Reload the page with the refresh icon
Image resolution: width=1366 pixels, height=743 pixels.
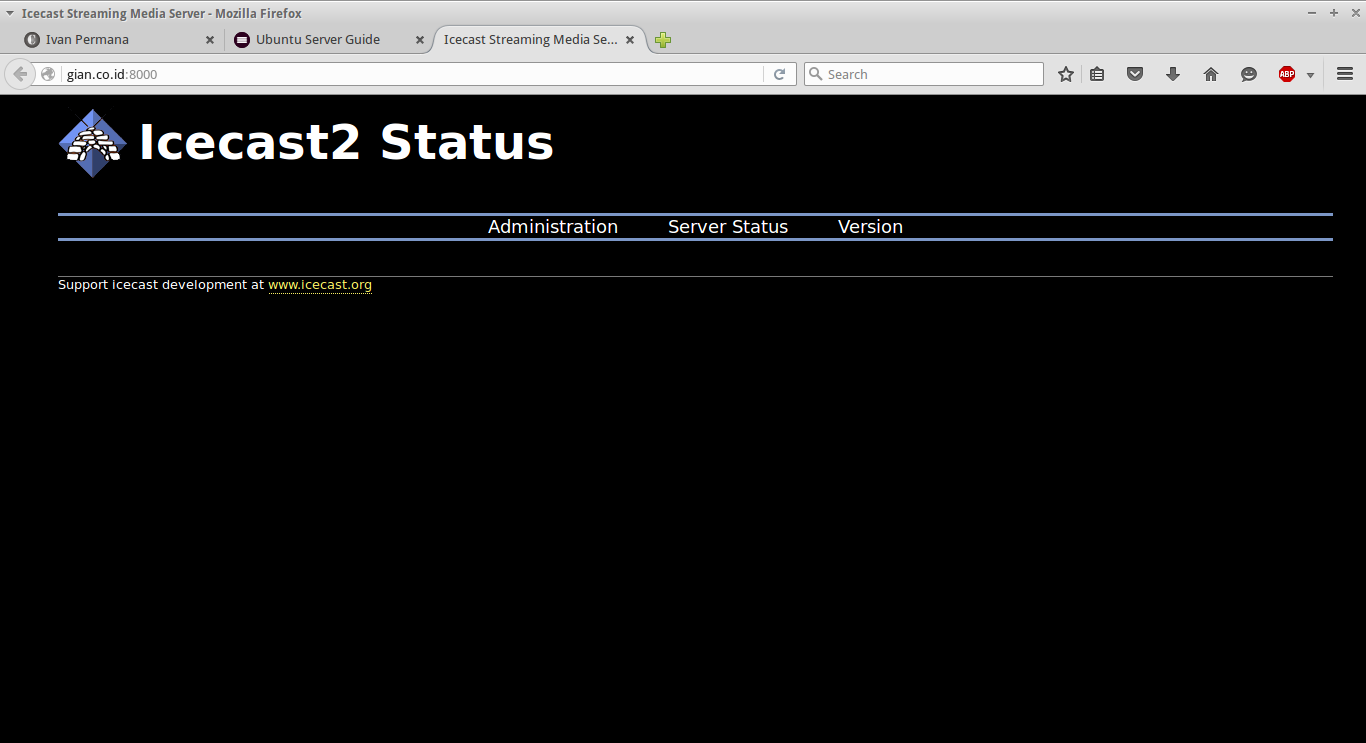click(779, 74)
